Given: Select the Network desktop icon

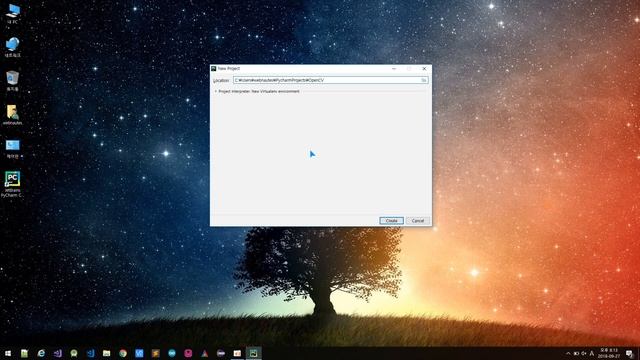Looking at the screenshot, I should click(x=12, y=47).
